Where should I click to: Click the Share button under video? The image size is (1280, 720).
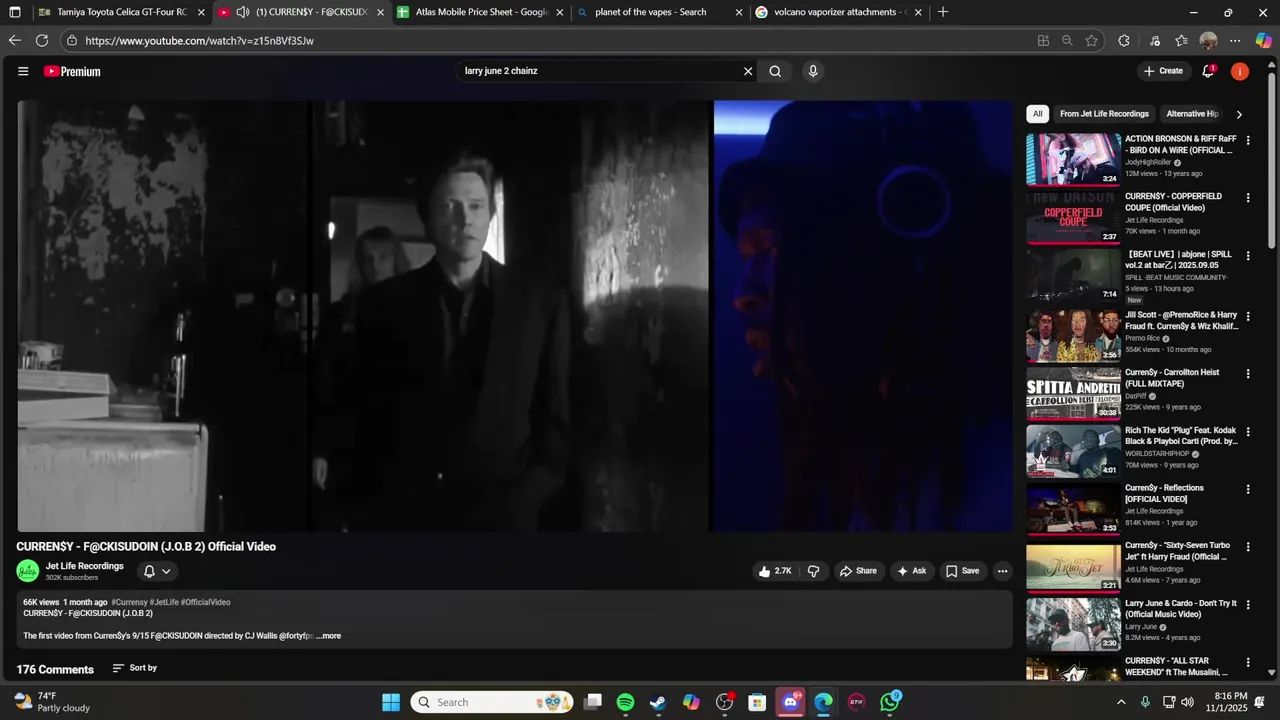(858, 571)
